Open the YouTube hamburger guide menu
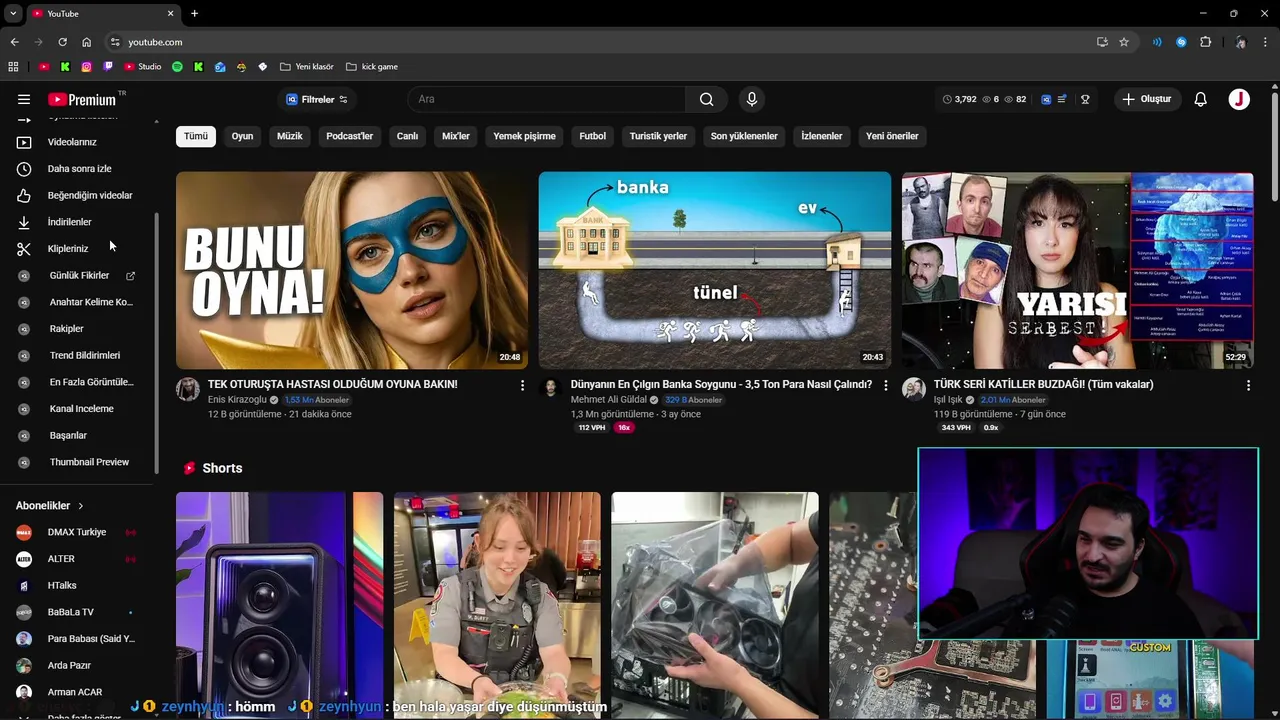The height and width of the screenshot is (720, 1280). [24, 99]
